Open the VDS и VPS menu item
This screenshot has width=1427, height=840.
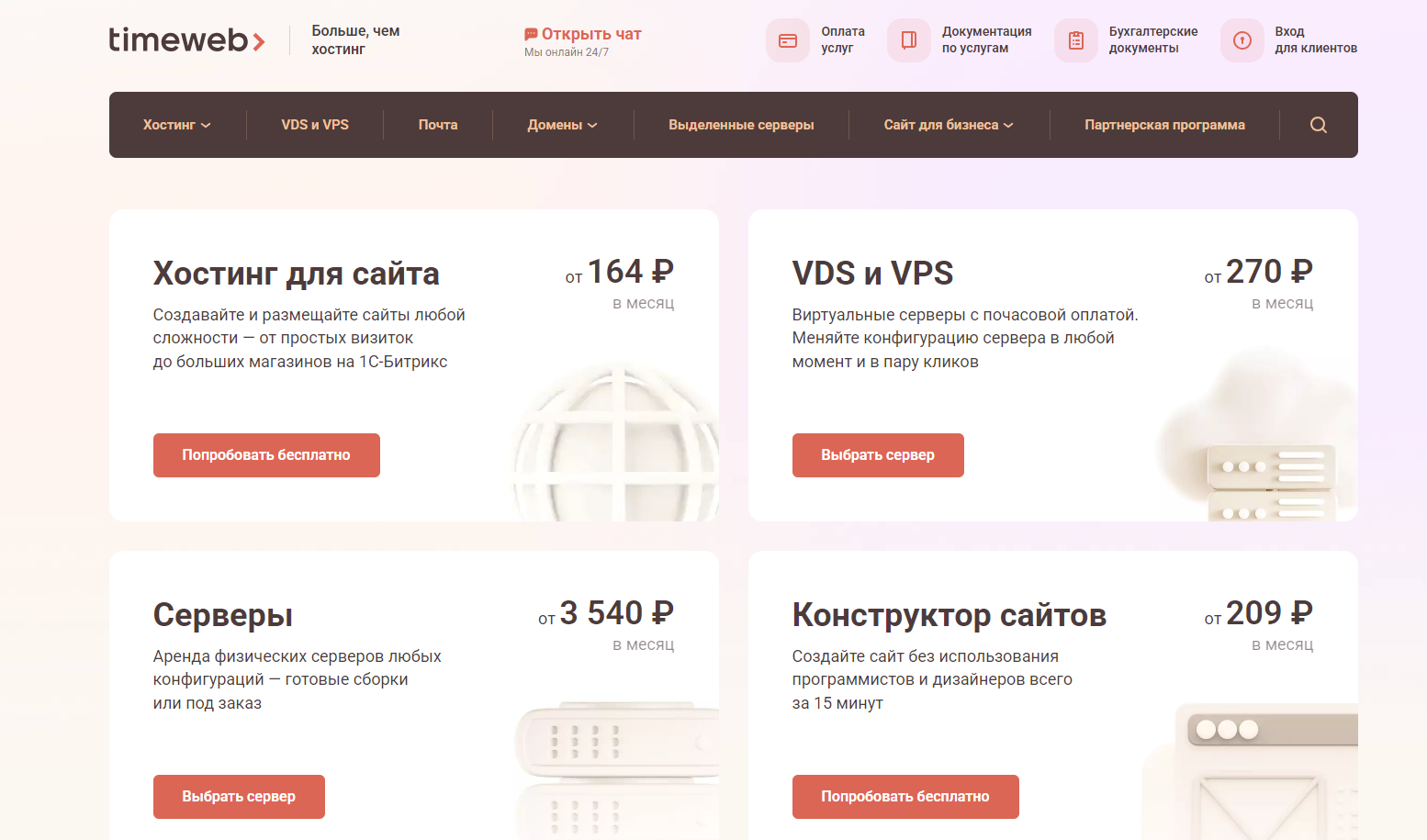click(x=315, y=125)
